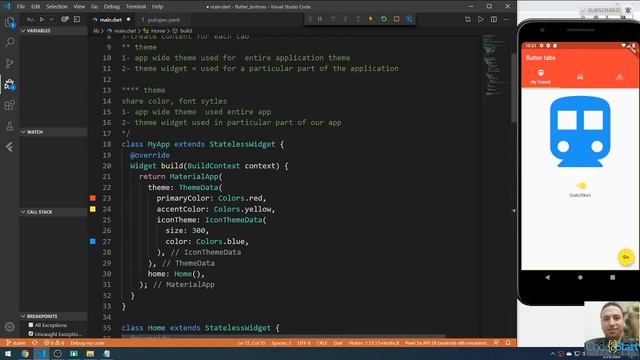Tap the emulator Android home button
The image size is (640, 360).
tap(580, 277)
